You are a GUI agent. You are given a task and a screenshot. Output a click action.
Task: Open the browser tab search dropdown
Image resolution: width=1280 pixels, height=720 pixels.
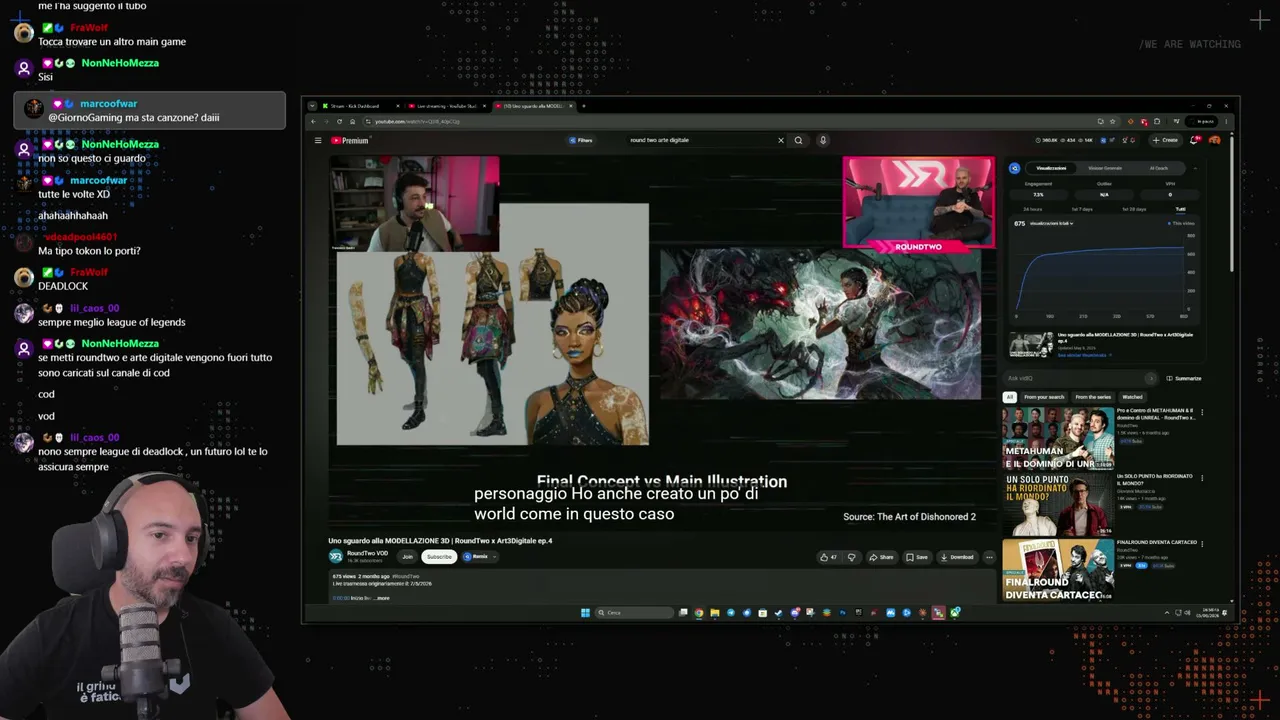313,106
